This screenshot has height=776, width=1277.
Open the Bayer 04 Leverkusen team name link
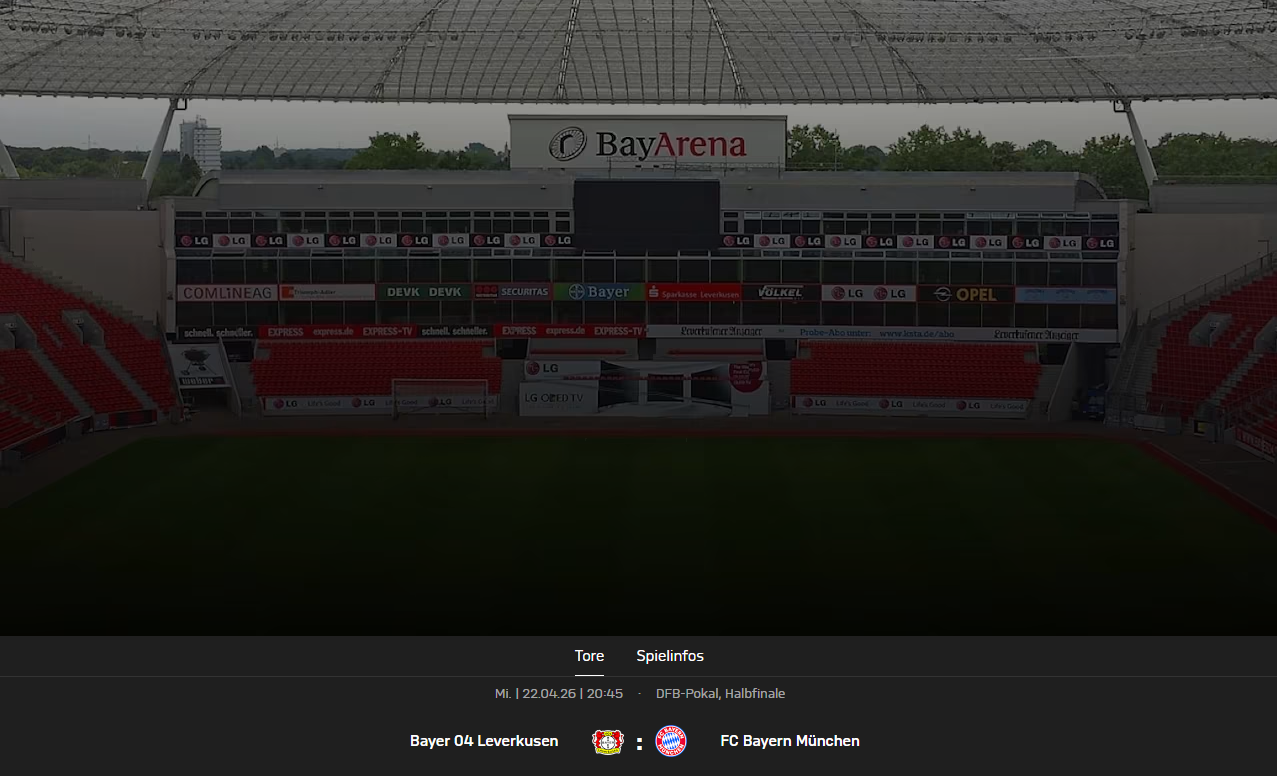(484, 741)
